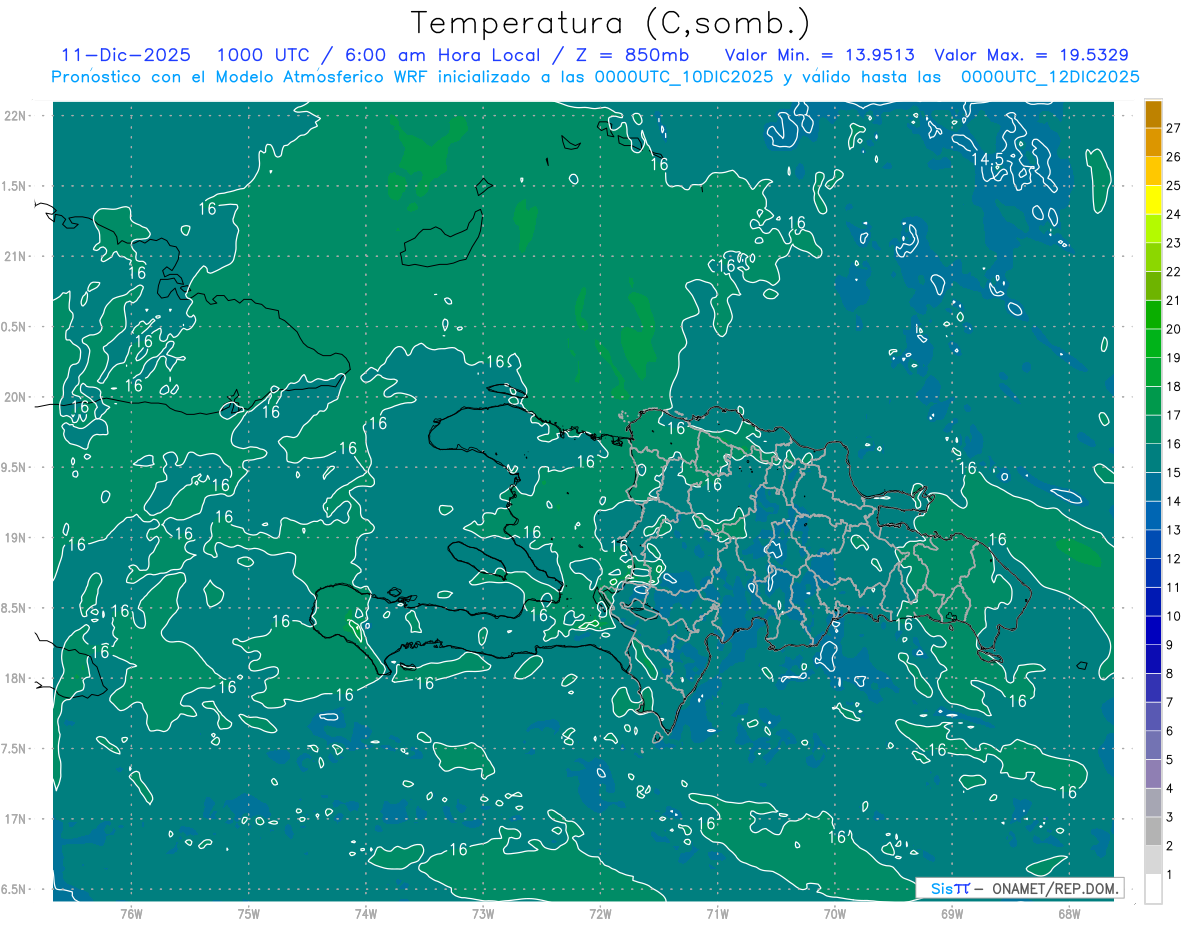Viewport: 1200px width, 927px height.
Task: Click the white colorbar segment below 1
Action: 1153,889
